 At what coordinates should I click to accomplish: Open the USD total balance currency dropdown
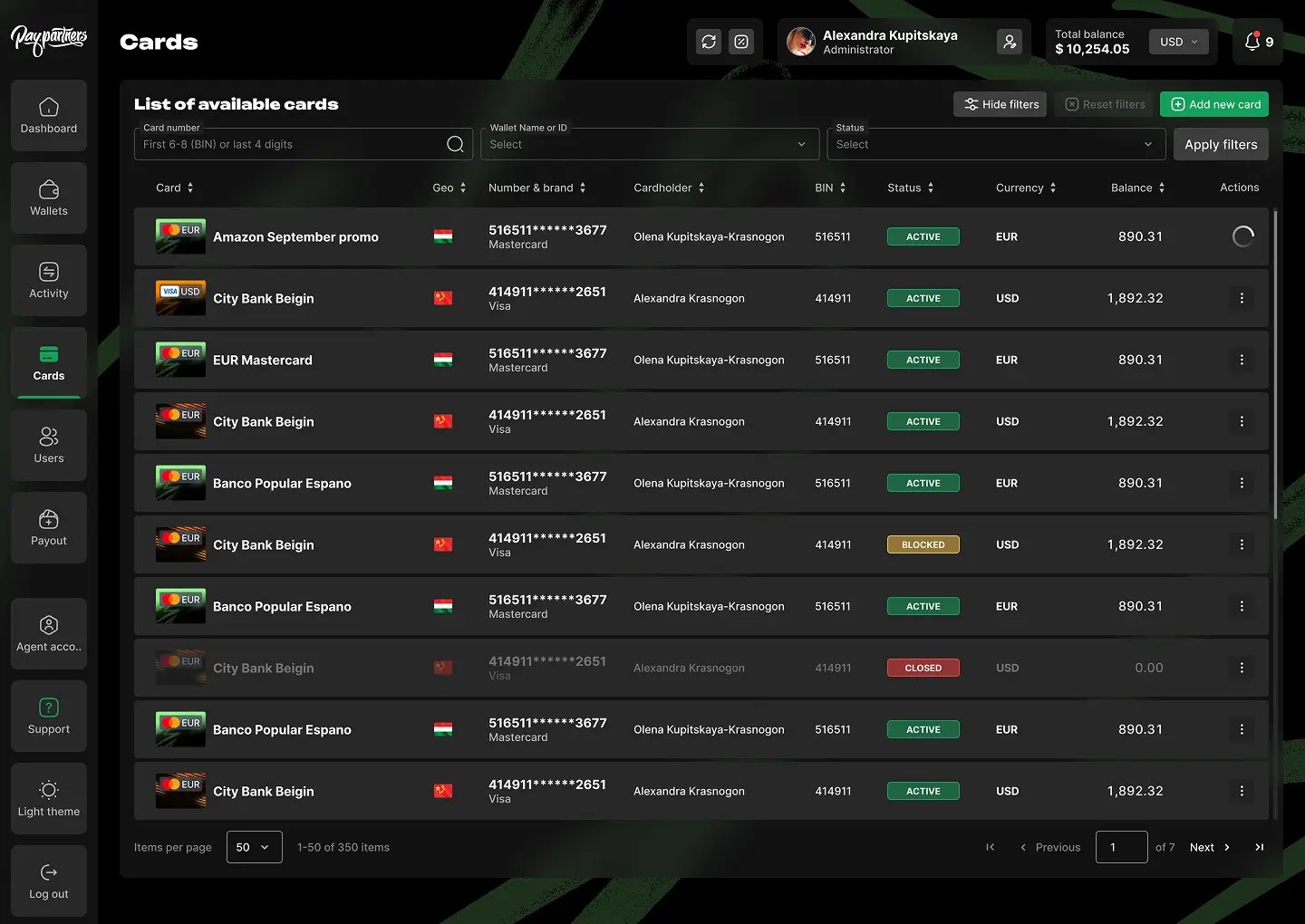tap(1179, 42)
